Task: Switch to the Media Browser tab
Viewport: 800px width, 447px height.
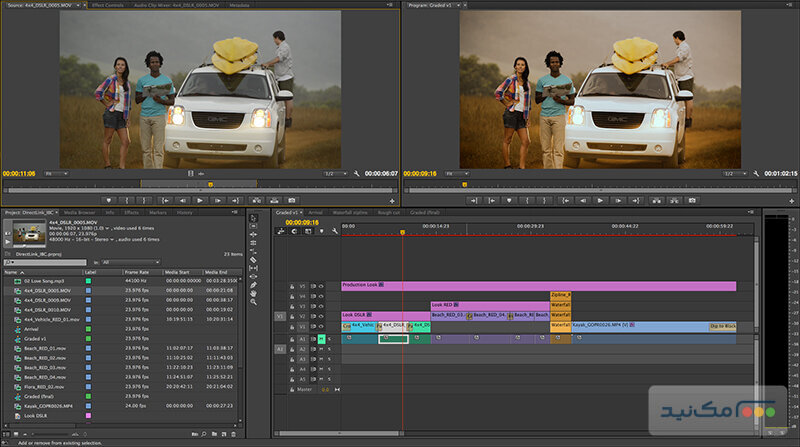Action: click(80, 212)
